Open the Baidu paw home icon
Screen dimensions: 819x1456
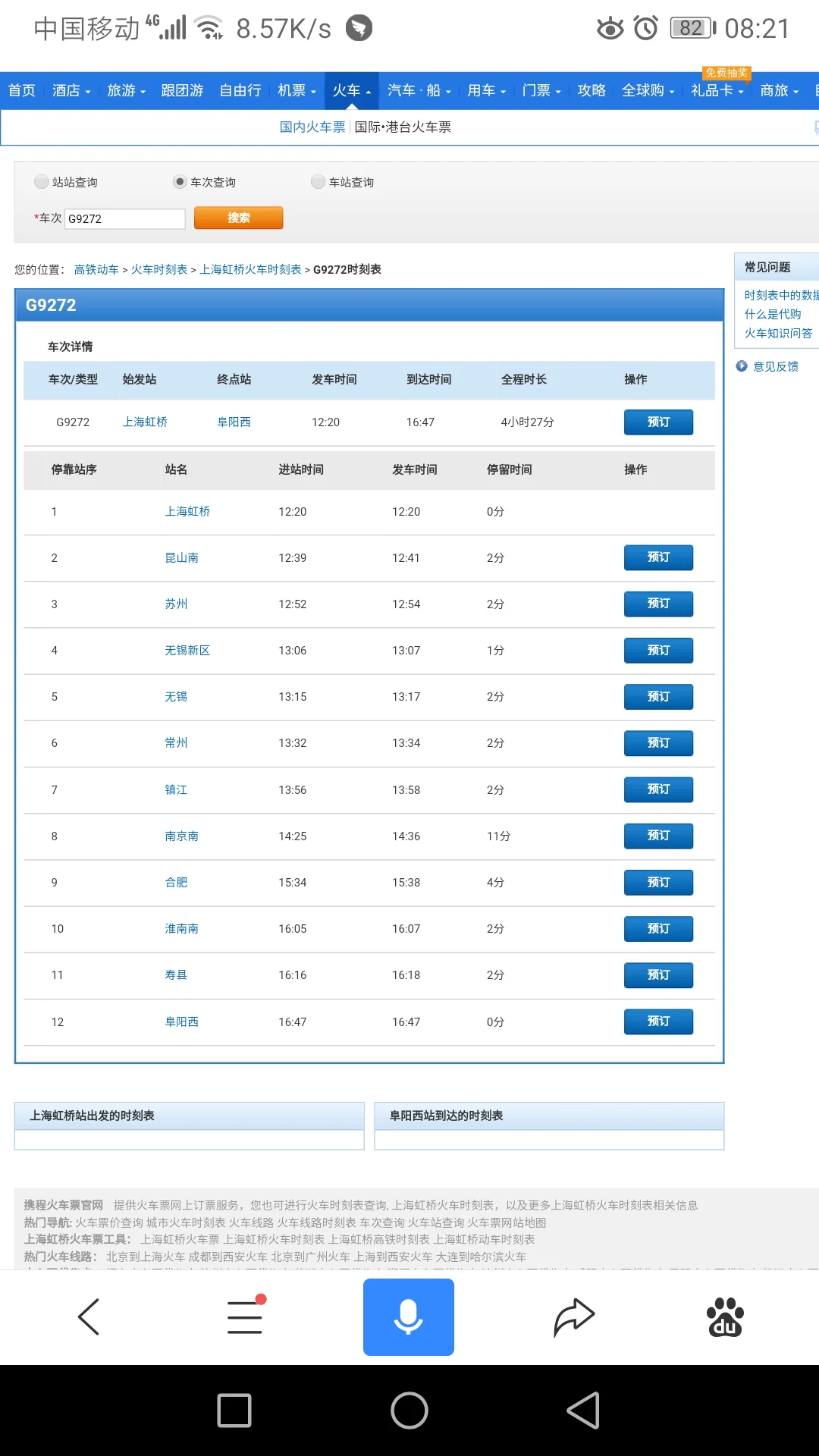point(725,1317)
